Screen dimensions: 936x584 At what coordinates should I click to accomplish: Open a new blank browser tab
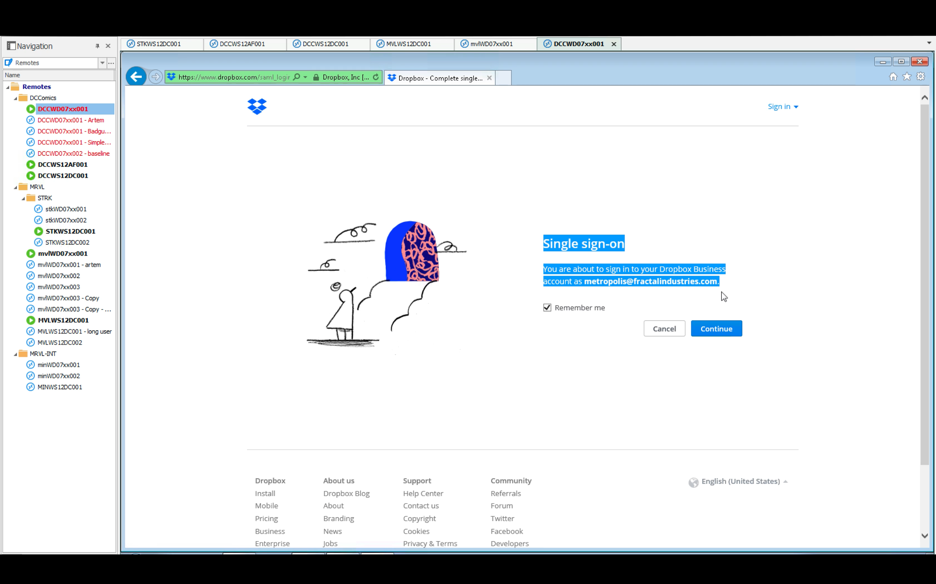click(x=503, y=78)
